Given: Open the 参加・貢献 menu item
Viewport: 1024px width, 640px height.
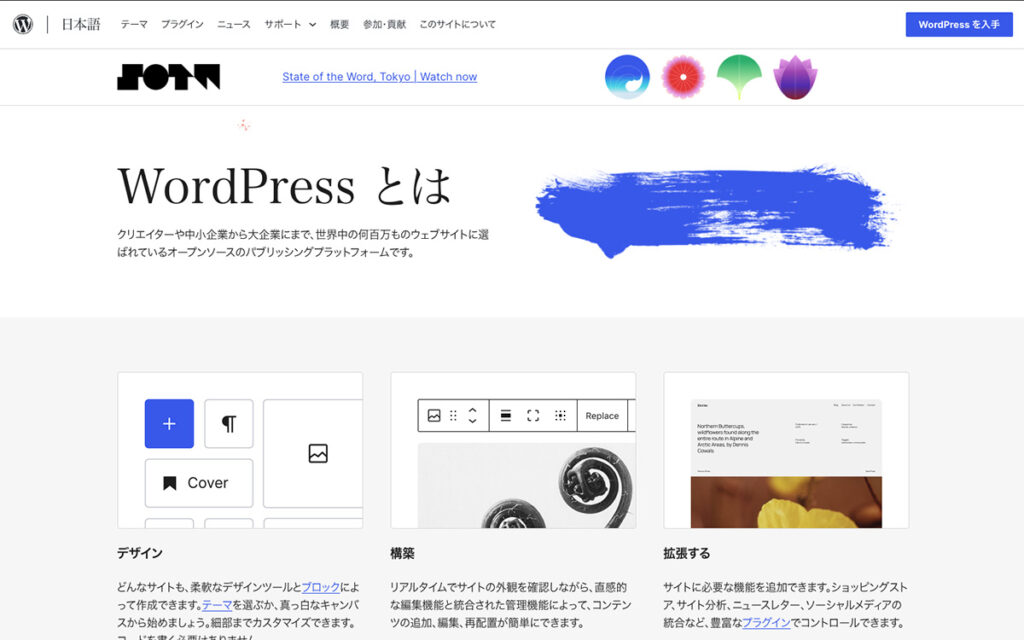Looking at the screenshot, I should click(385, 24).
